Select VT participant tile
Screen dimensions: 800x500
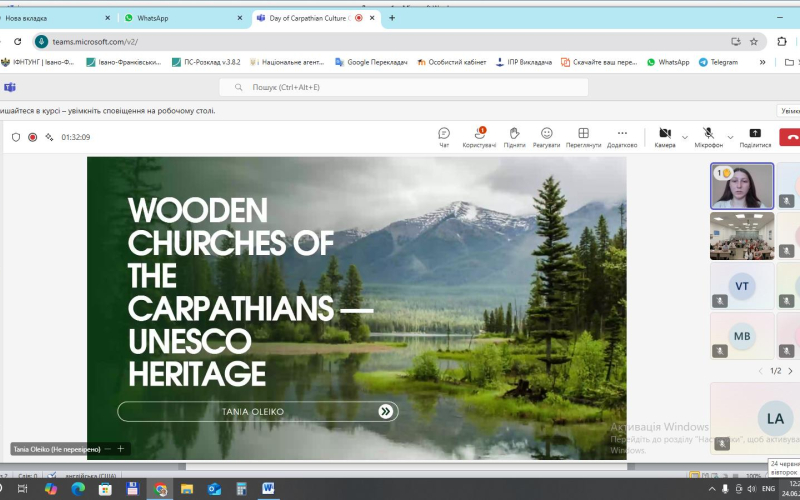[742, 286]
